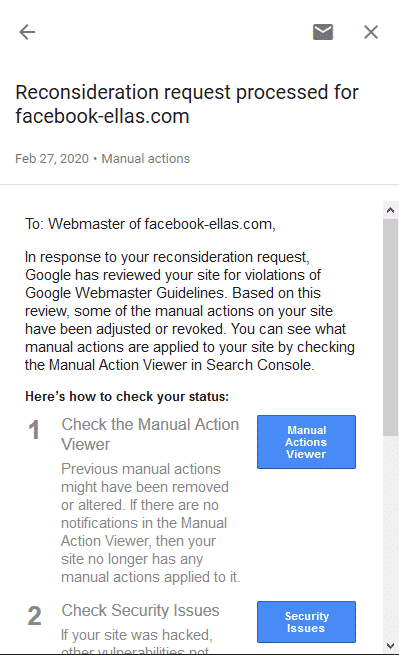Image resolution: width=399 pixels, height=655 pixels.
Task: Click the message scrollbar thumb
Action: 391,327
